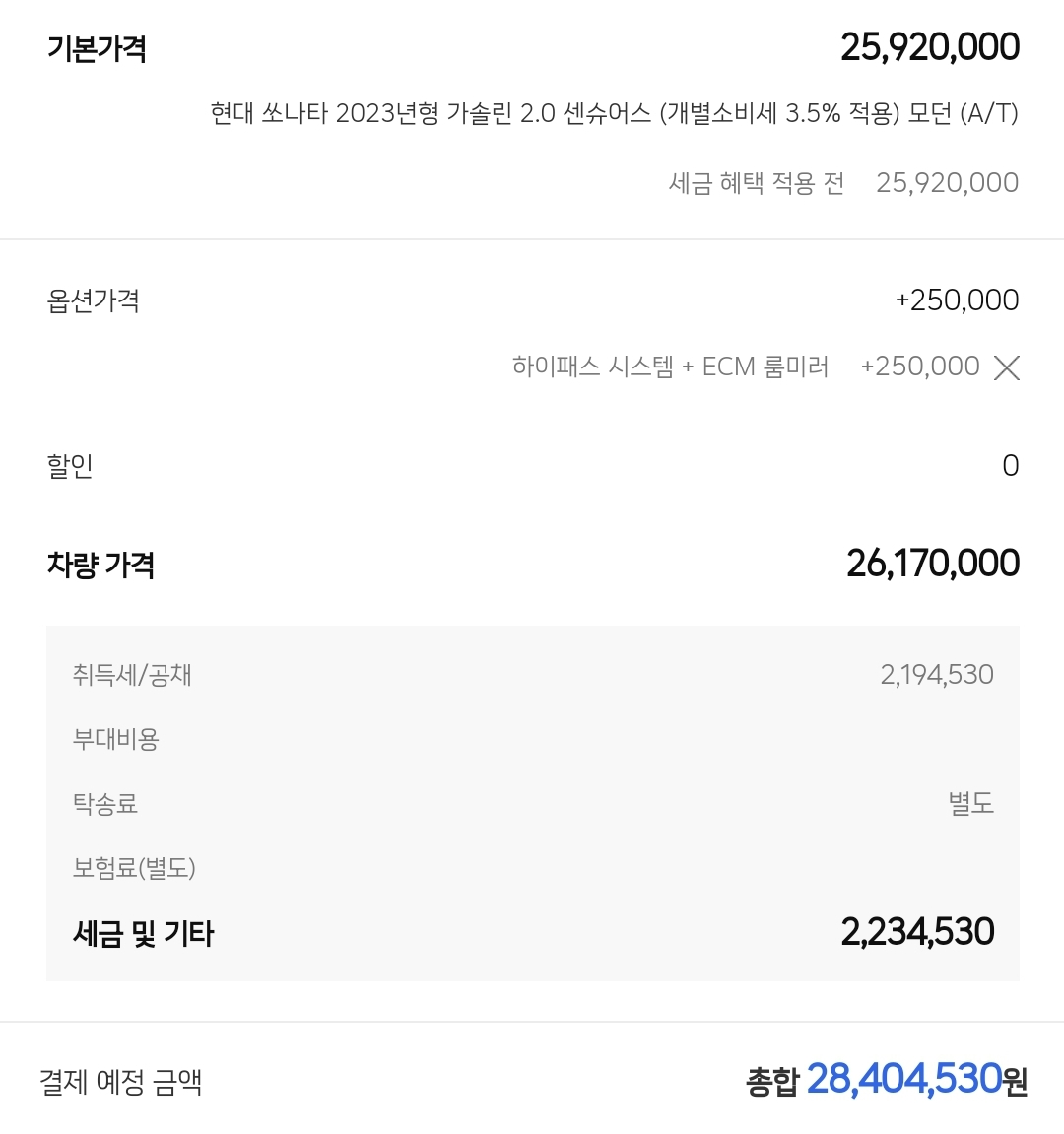Click the acquisition tax amount 2,194,530
Screen dimensions: 1064x1134
(x=936, y=675)
